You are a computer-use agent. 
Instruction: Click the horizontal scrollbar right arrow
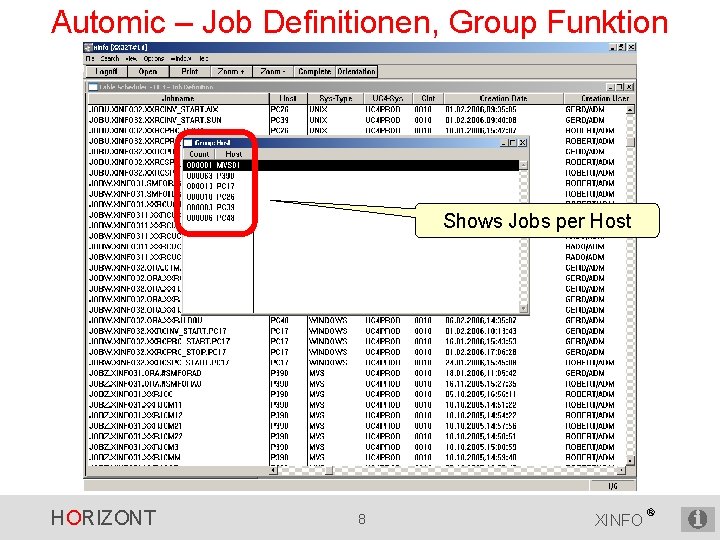[621, 470]
